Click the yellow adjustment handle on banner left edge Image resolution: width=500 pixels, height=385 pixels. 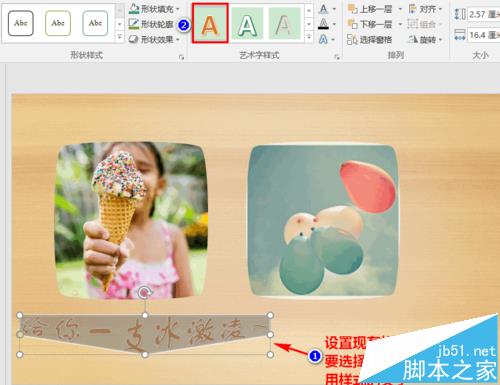(x=20, y=334)
